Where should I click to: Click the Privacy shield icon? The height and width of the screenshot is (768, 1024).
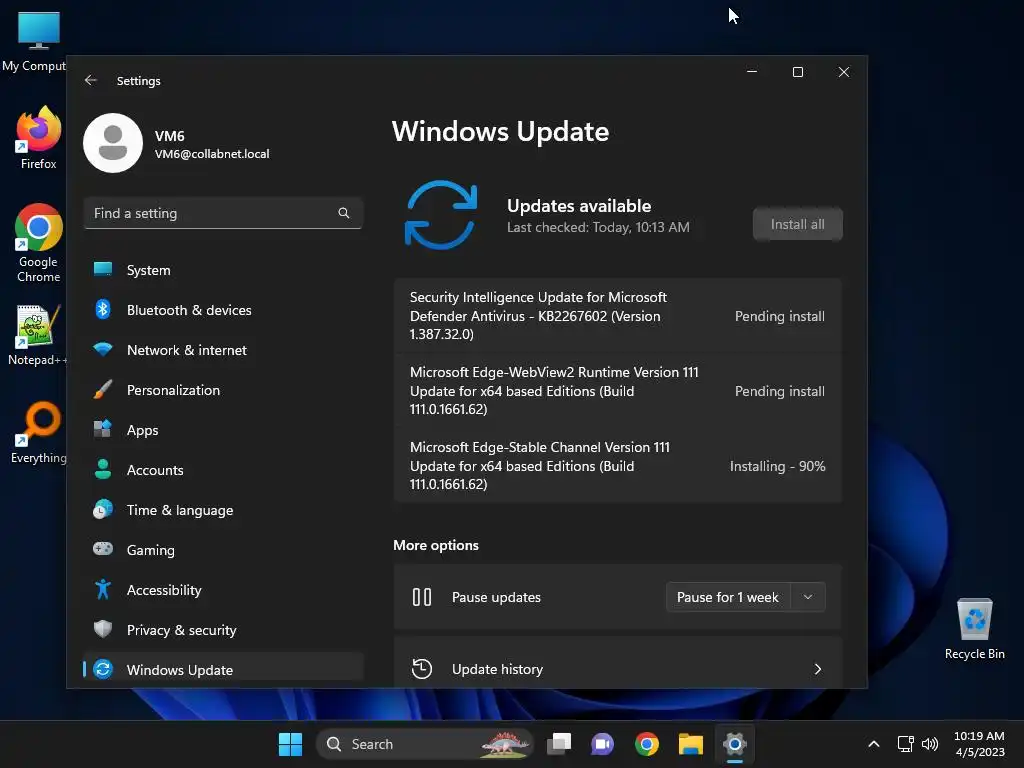(103, 629)
